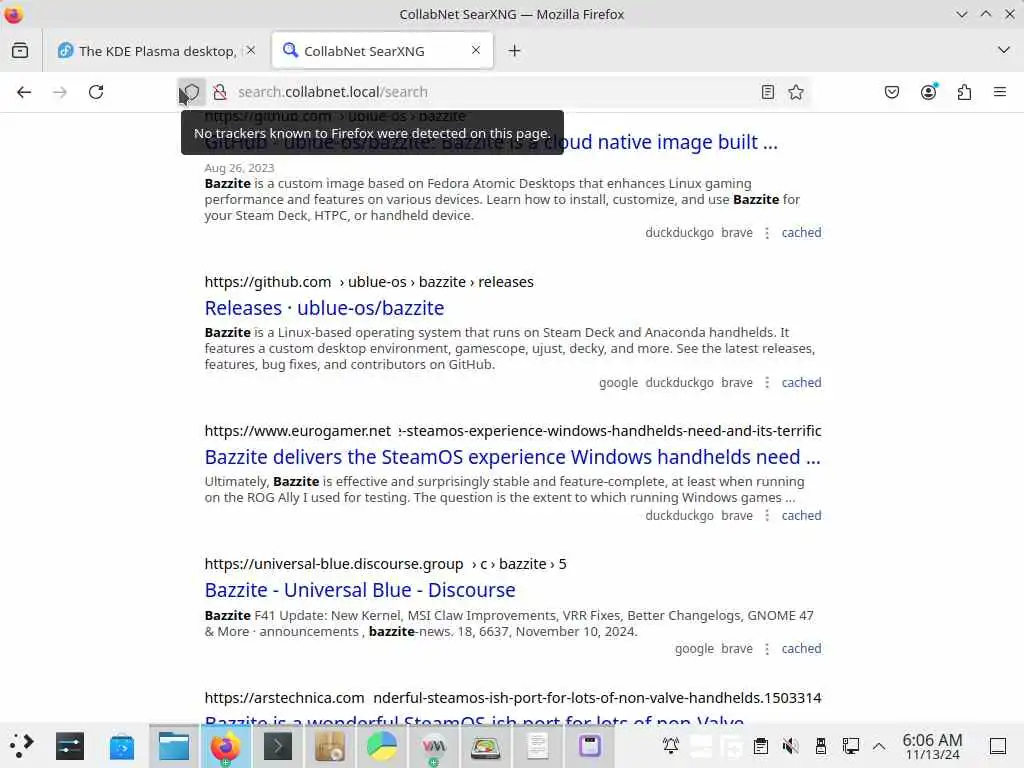The image size is (1024, 768).
Task: Expand options dots on Releases result
Action: tap(767, 383)
